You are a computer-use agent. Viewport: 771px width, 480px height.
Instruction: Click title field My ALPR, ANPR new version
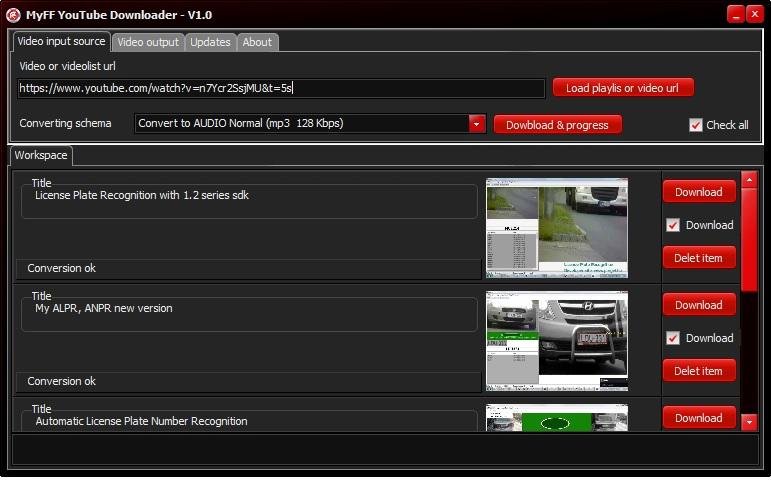pyautogui.click(x=249, y=315)
